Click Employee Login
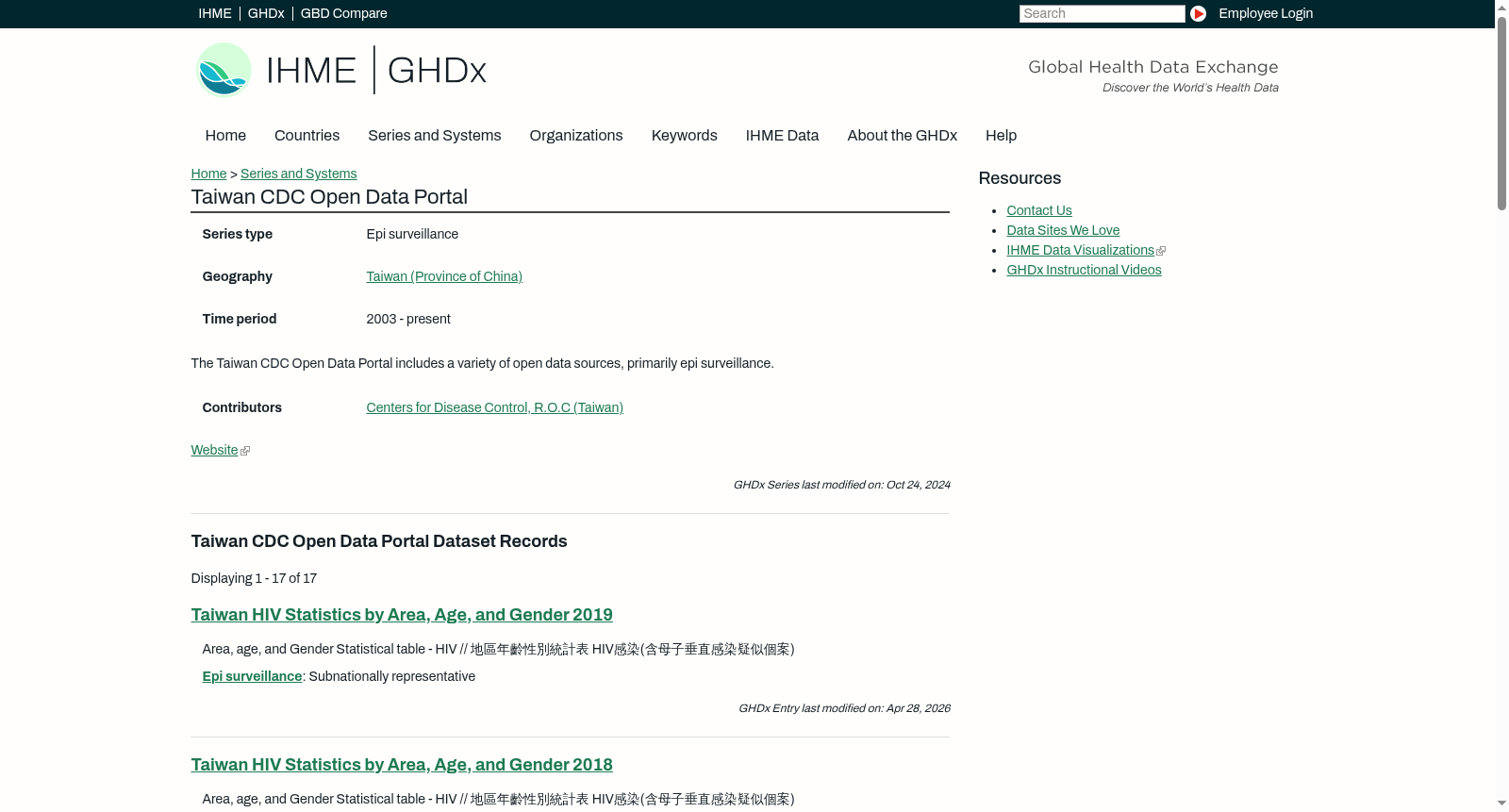Image resolution: width=1509 pixels, height=812 pixels. (1266, 13)
